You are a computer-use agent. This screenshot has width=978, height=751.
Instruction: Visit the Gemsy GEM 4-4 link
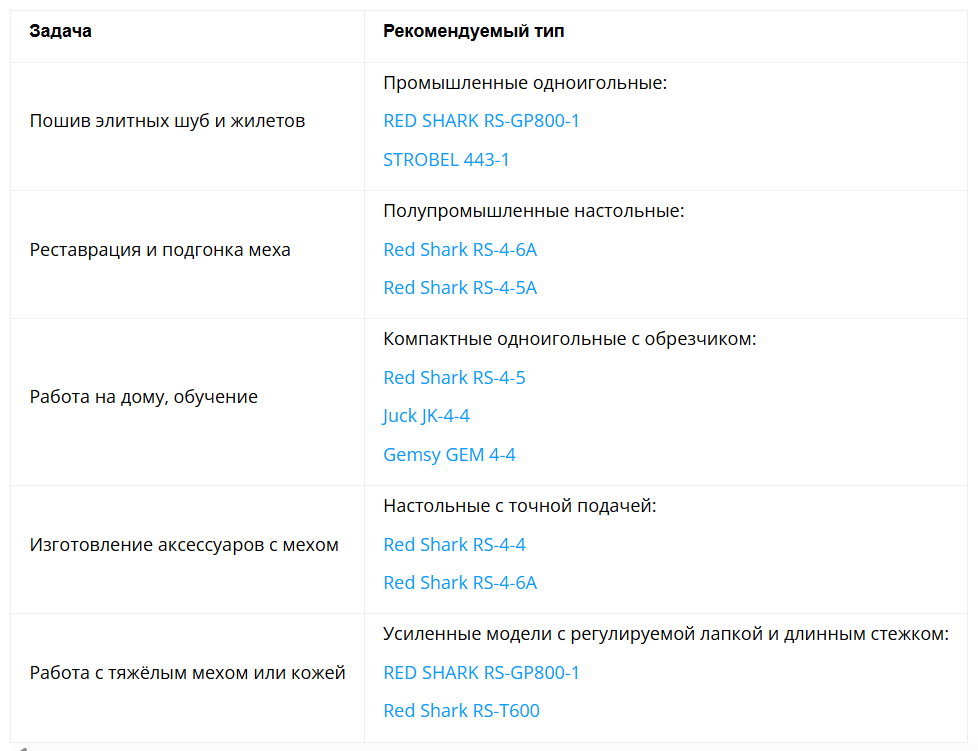click(x=449, y=455)
